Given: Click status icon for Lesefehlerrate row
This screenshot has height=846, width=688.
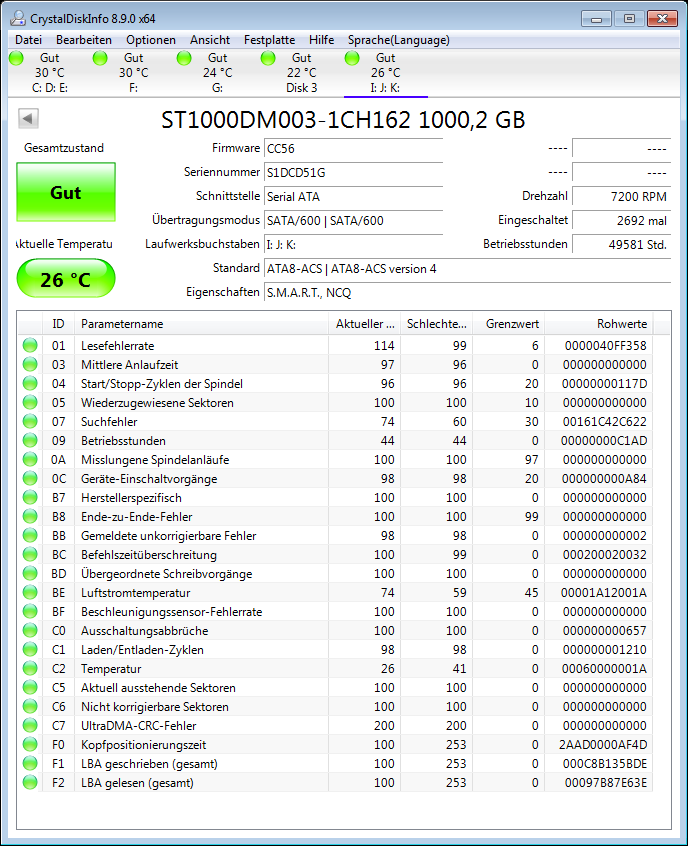Looking at the screenshot, I should (30, 345).
